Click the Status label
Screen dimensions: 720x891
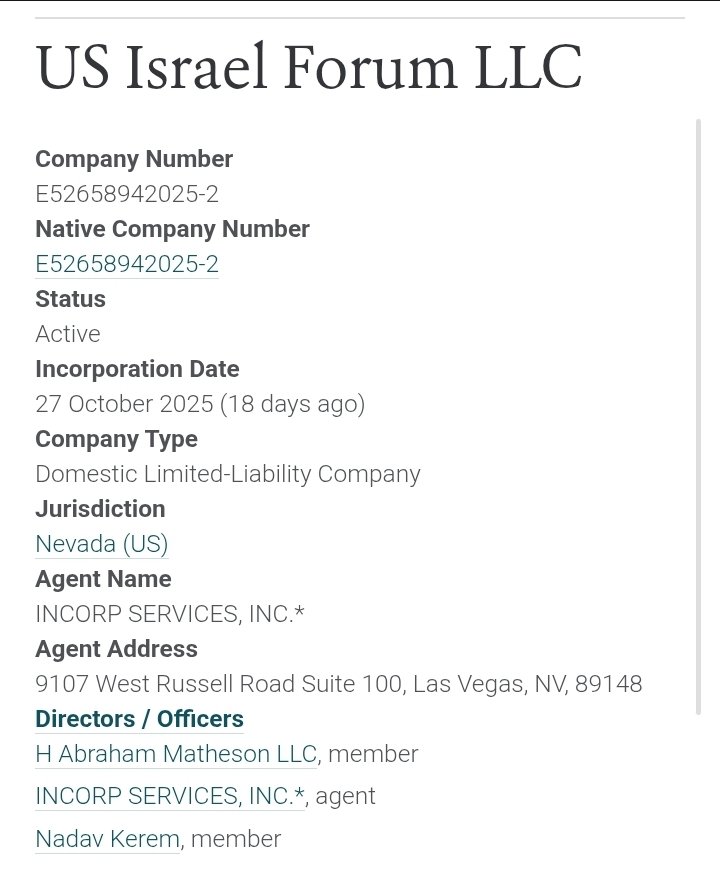[70, 299]
